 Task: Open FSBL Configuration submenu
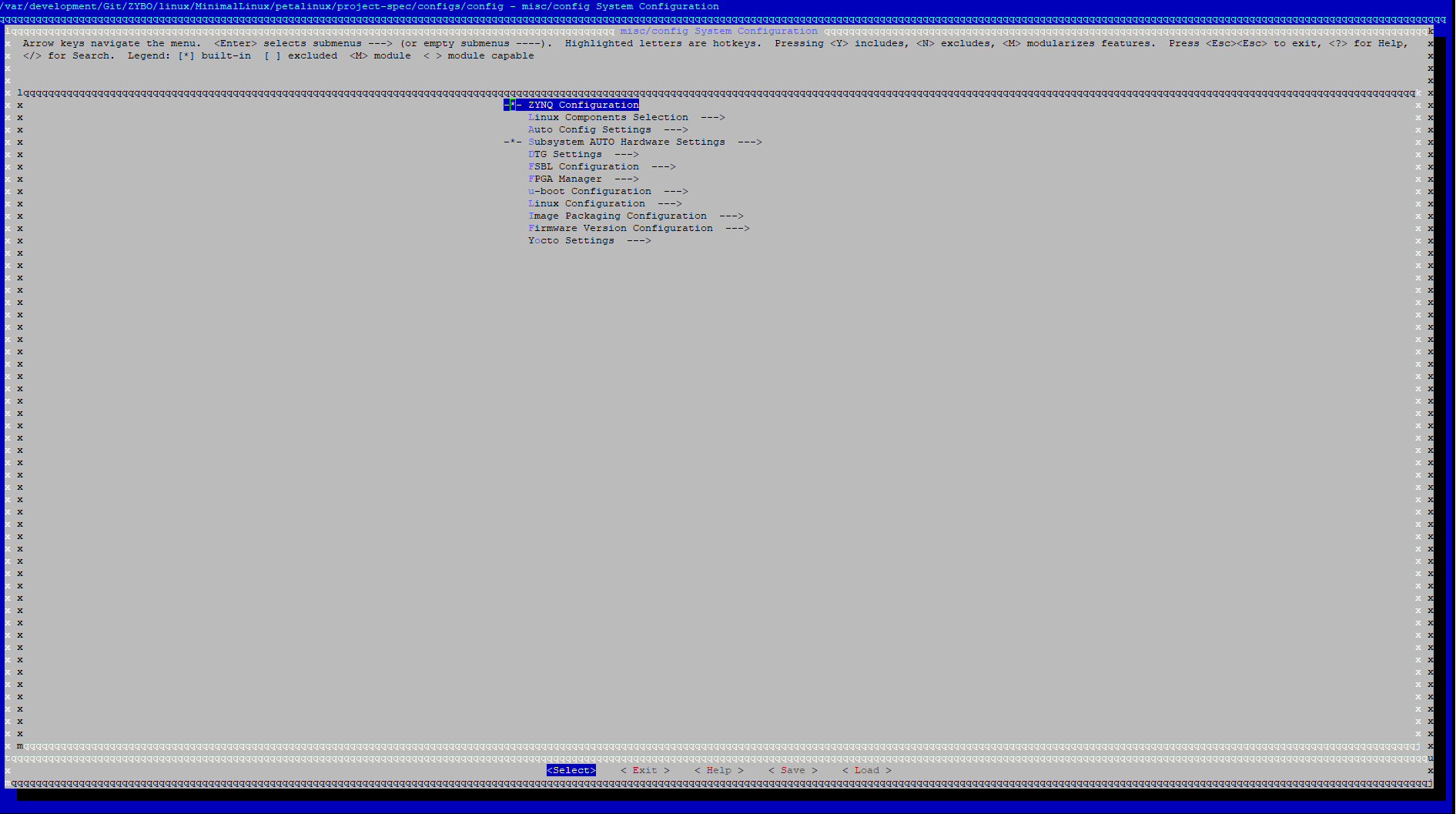(602, 166)
